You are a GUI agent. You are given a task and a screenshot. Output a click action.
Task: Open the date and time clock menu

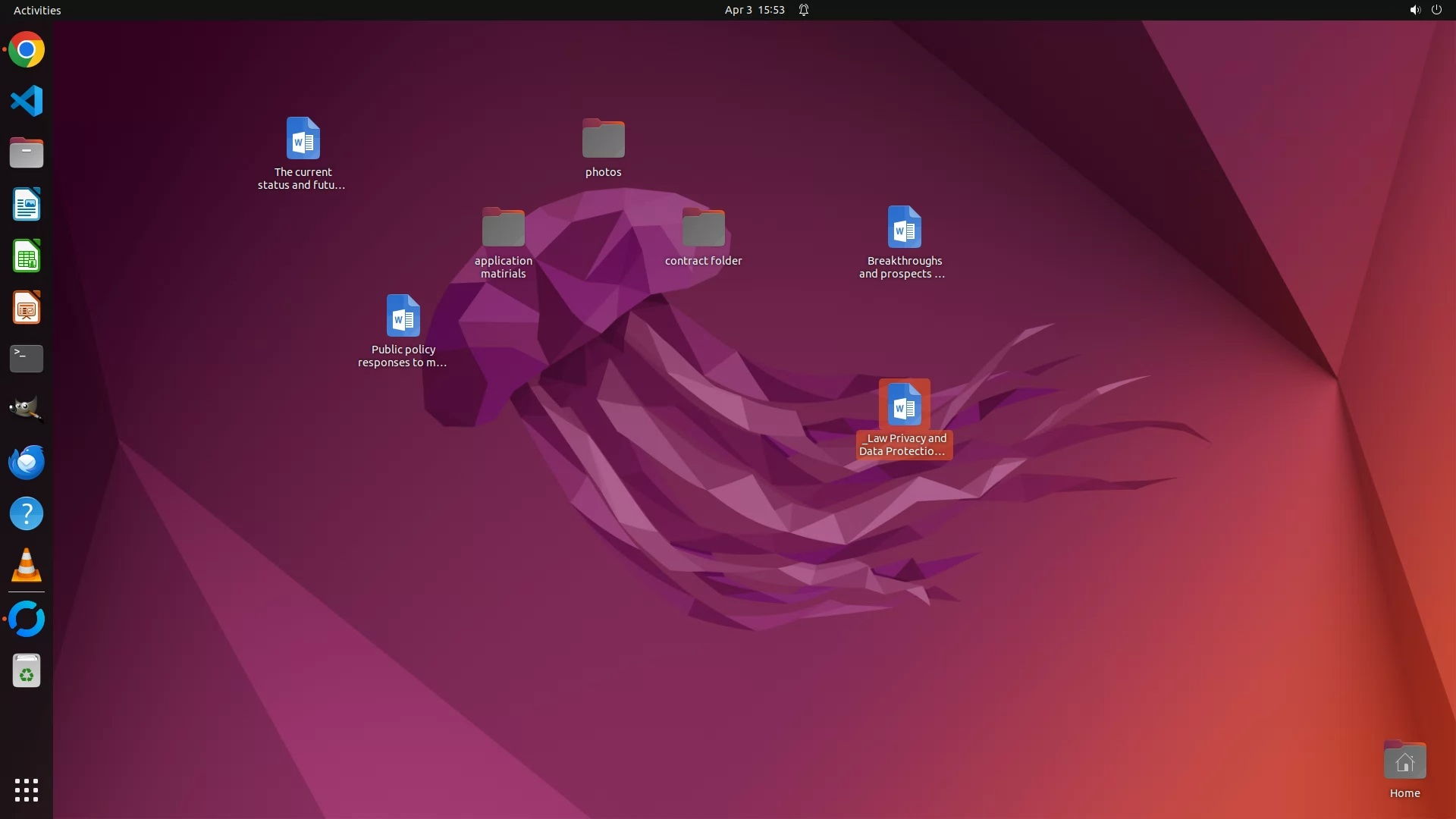(x=754, y=10)
